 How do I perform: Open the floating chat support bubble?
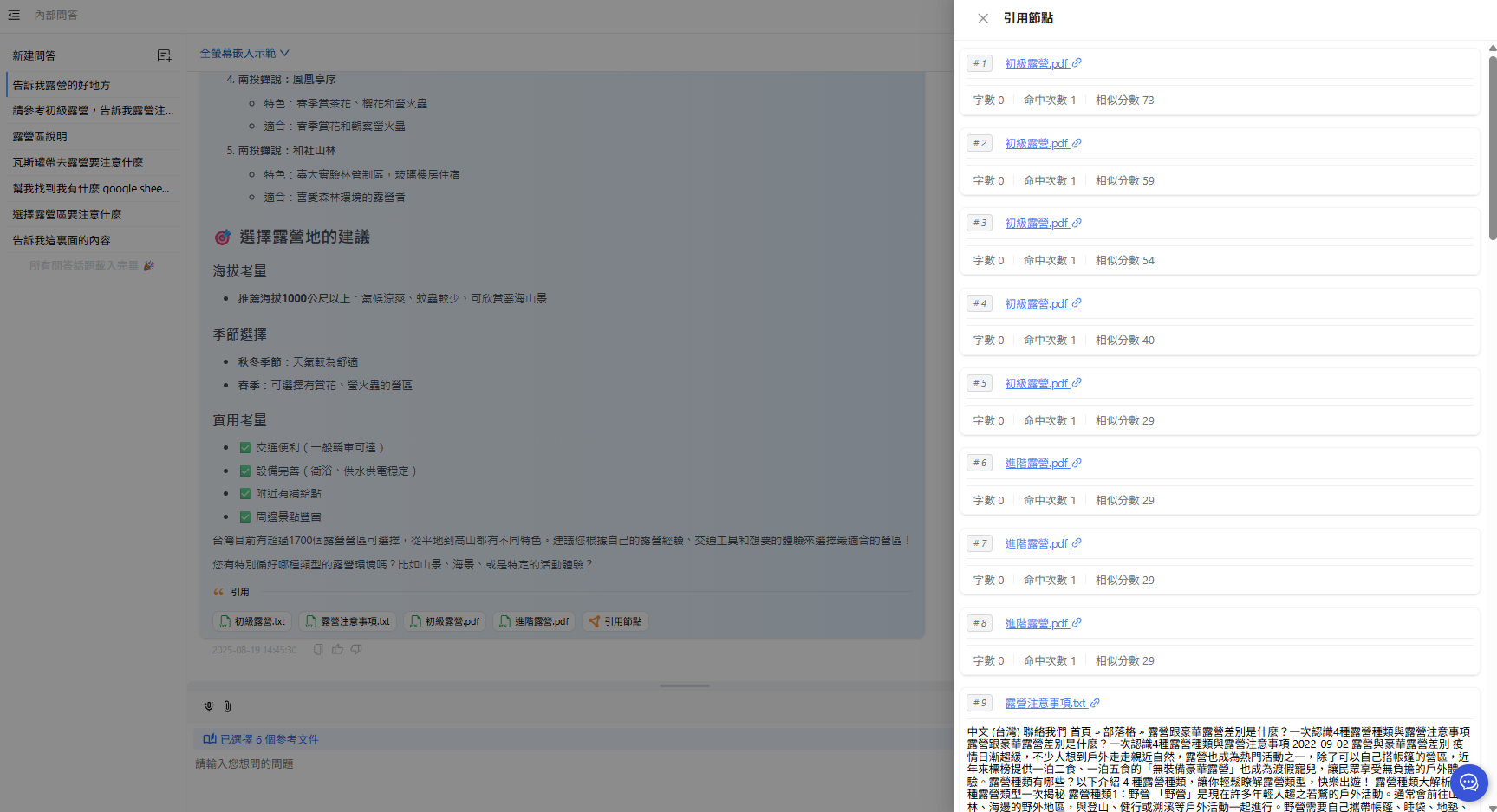[x=1468, y=783]
